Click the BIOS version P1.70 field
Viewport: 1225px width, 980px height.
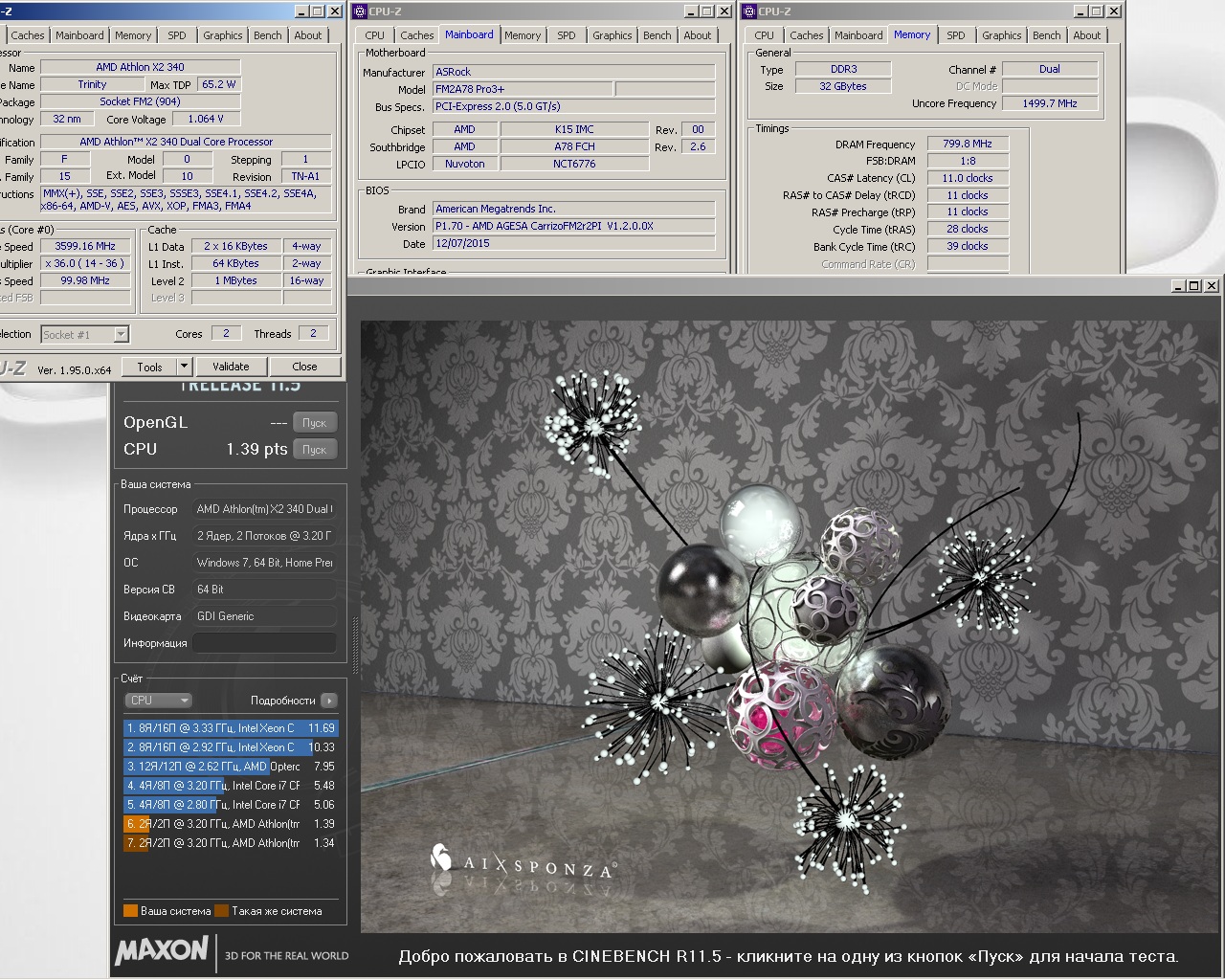[573, 226]
